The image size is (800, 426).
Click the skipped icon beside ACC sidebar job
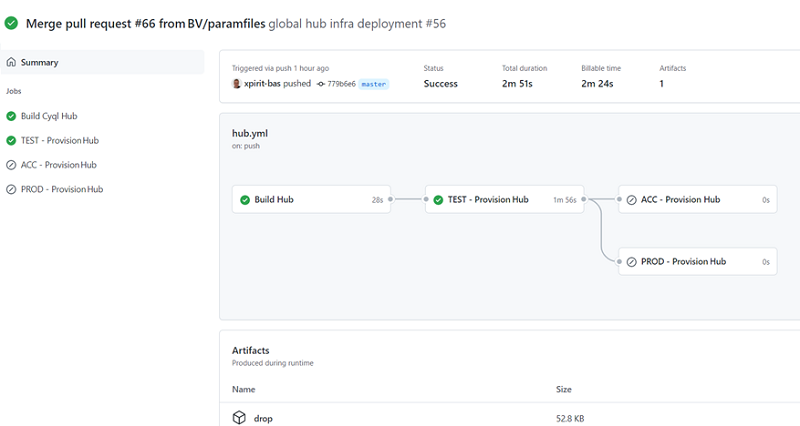coord(11,165)
